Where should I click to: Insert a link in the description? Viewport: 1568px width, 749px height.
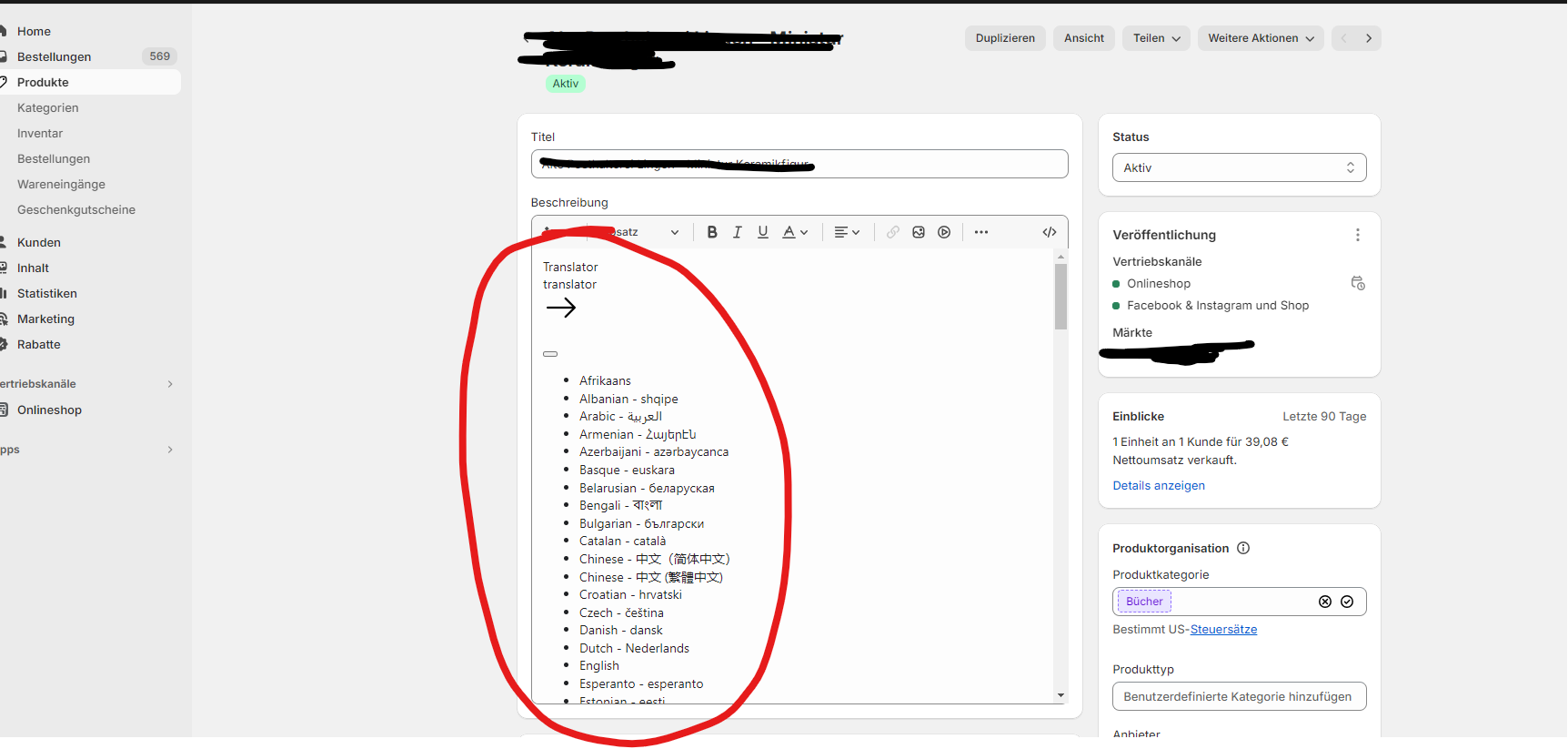[893, 232]
